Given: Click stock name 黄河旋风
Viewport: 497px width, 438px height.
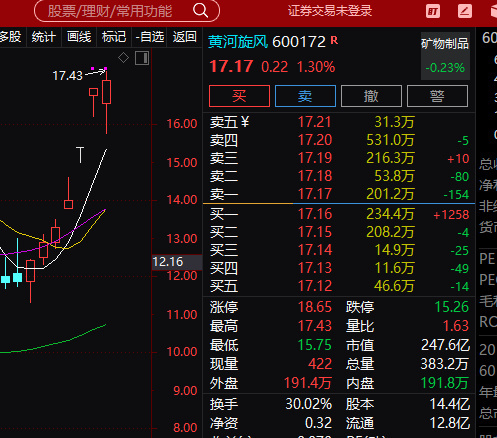Looking at the screenshot, I should pos(238,42).
